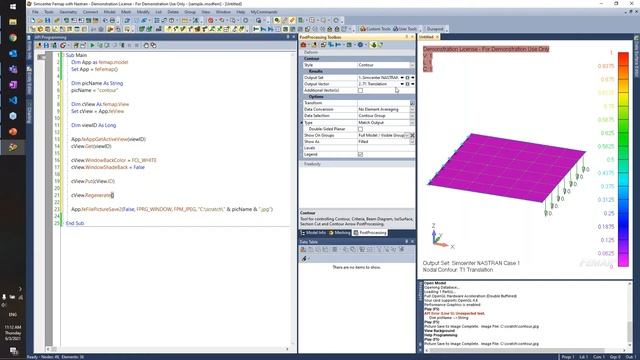Click the cView.Regenerate() code line
640x360 pixels.
(93, 195)
